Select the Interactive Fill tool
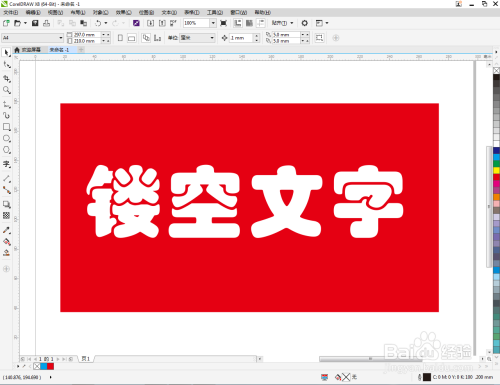 6,242
